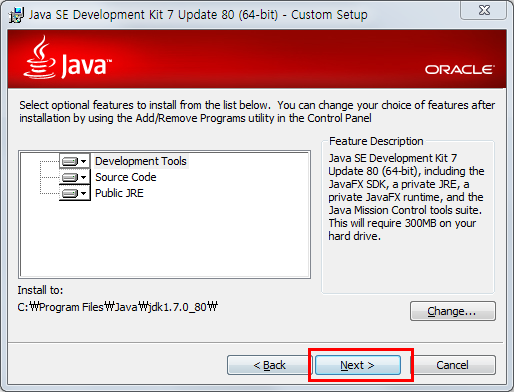Open Development Tools feature install dropdown
This screenshot has height=392, width=514.
(75, 161)
